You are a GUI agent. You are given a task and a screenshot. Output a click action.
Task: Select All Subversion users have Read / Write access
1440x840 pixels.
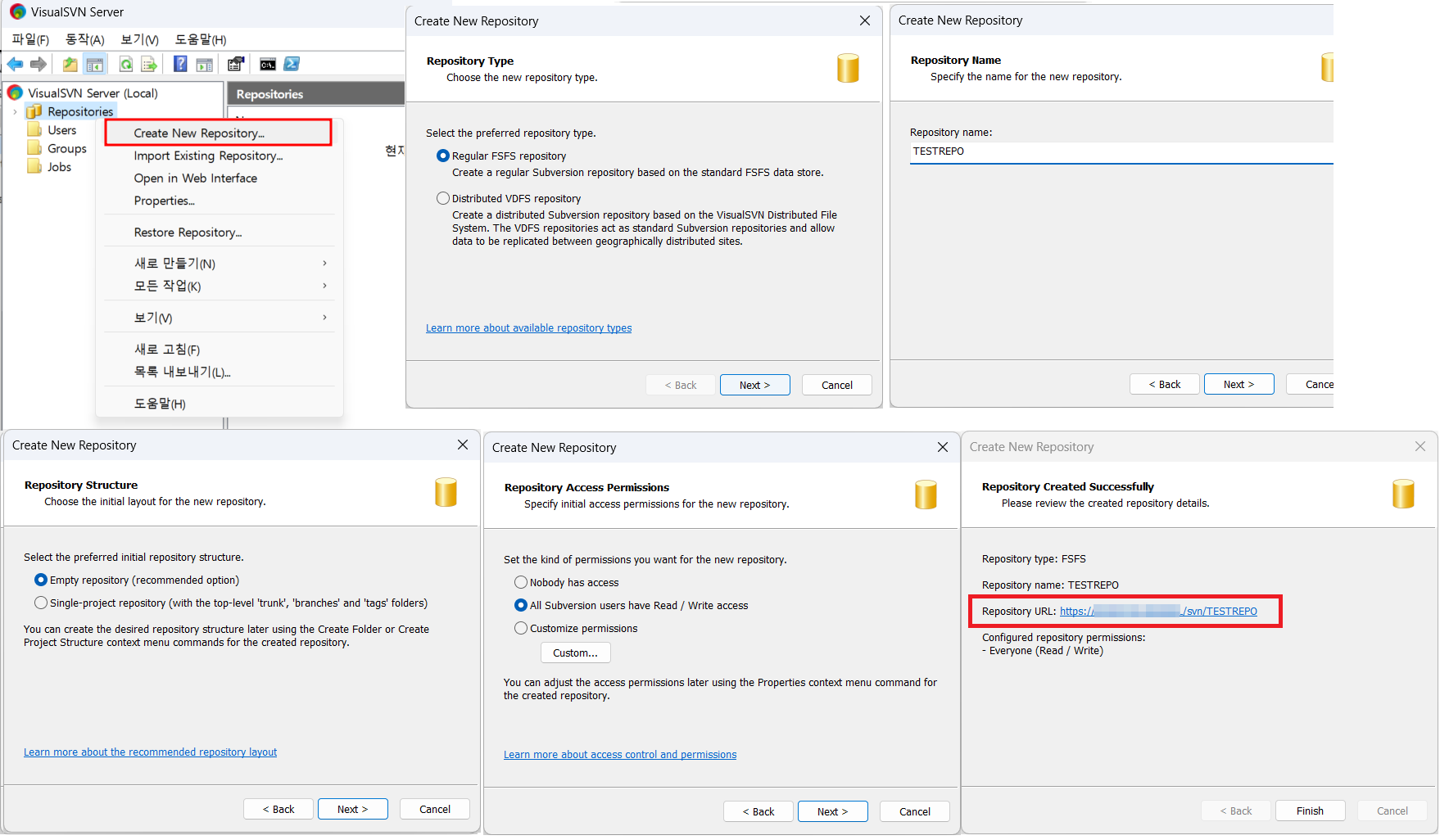[521, 605]
